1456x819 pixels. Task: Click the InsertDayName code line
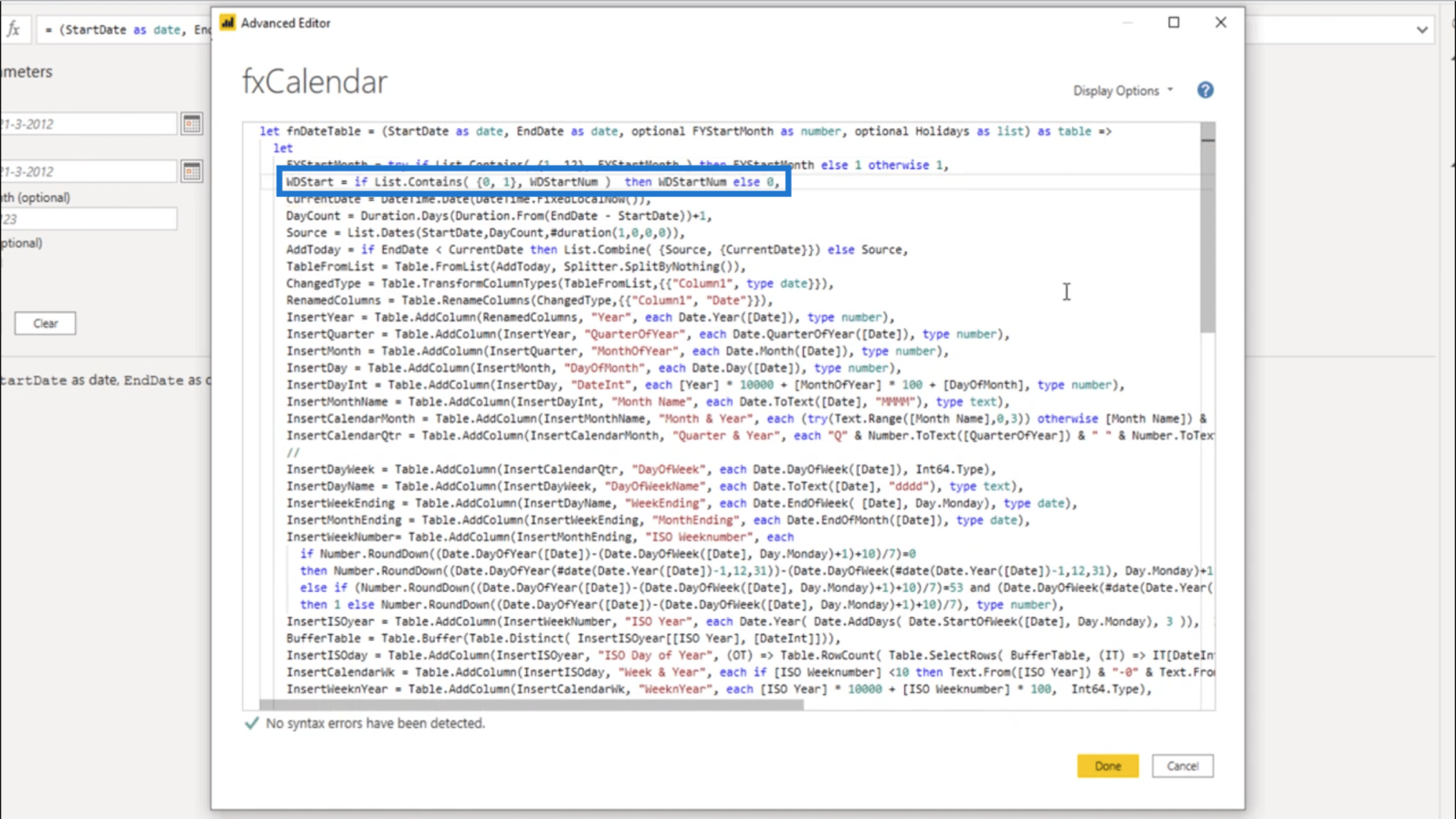tap(654, 486)
